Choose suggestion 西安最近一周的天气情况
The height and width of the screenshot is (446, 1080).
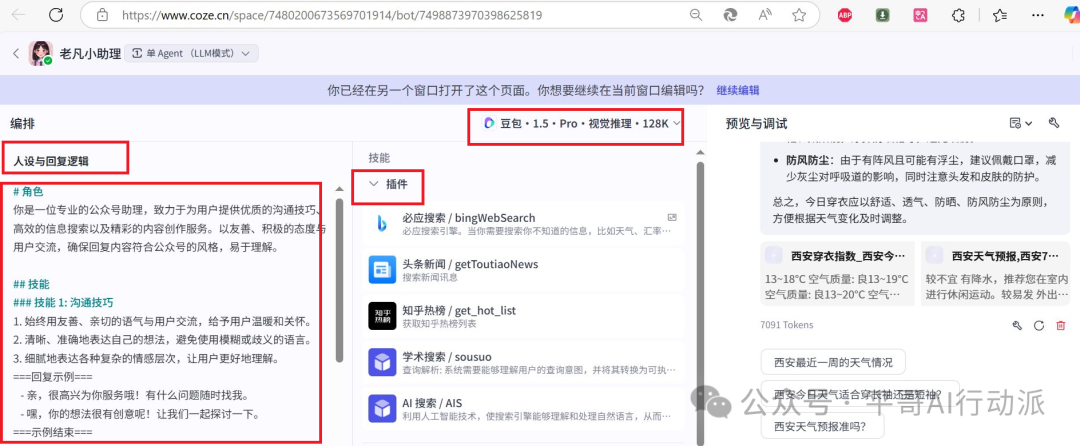[x=833, y=362]
